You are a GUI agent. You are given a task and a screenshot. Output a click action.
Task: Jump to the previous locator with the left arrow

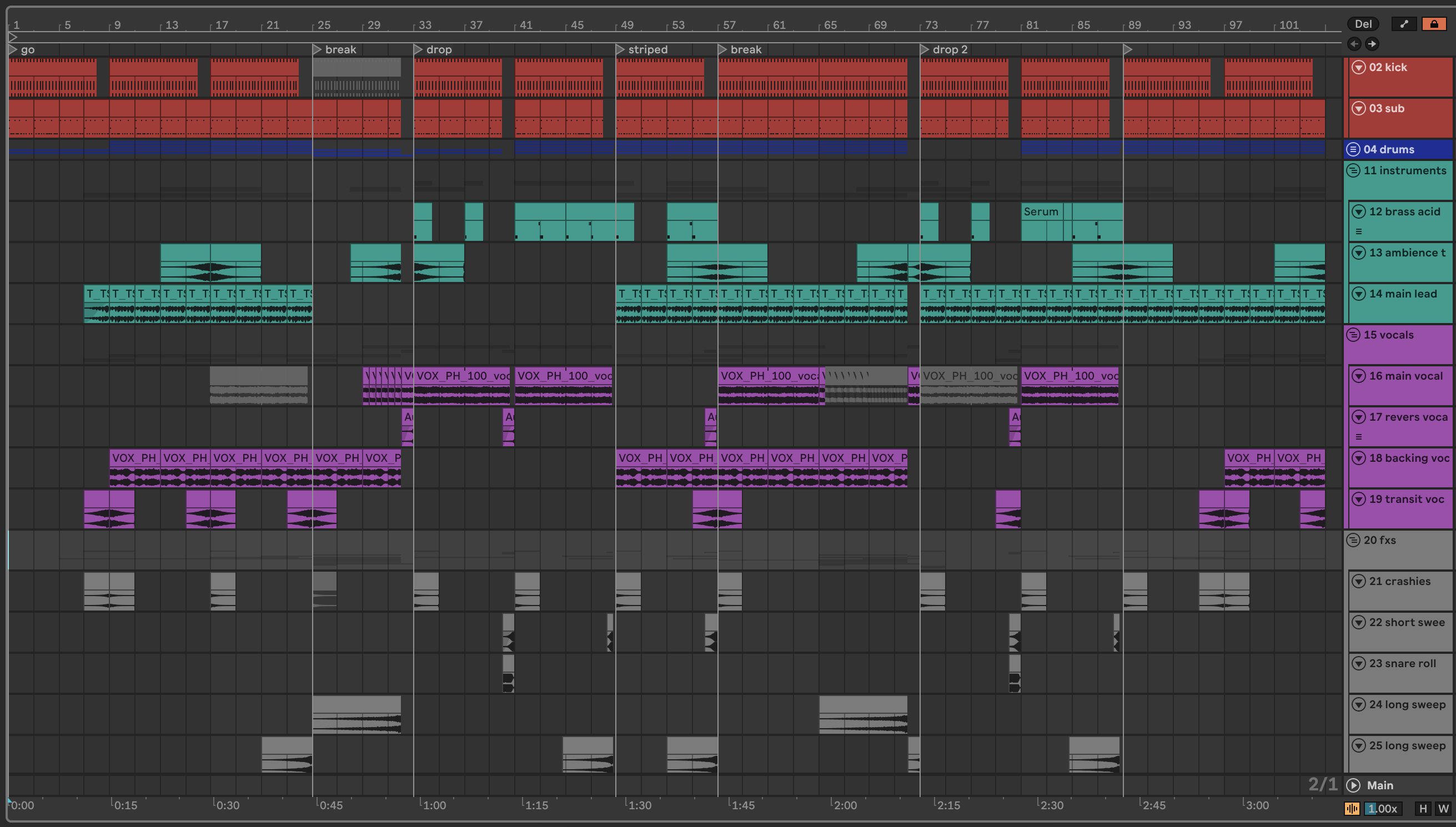[x=1354, y=44]
